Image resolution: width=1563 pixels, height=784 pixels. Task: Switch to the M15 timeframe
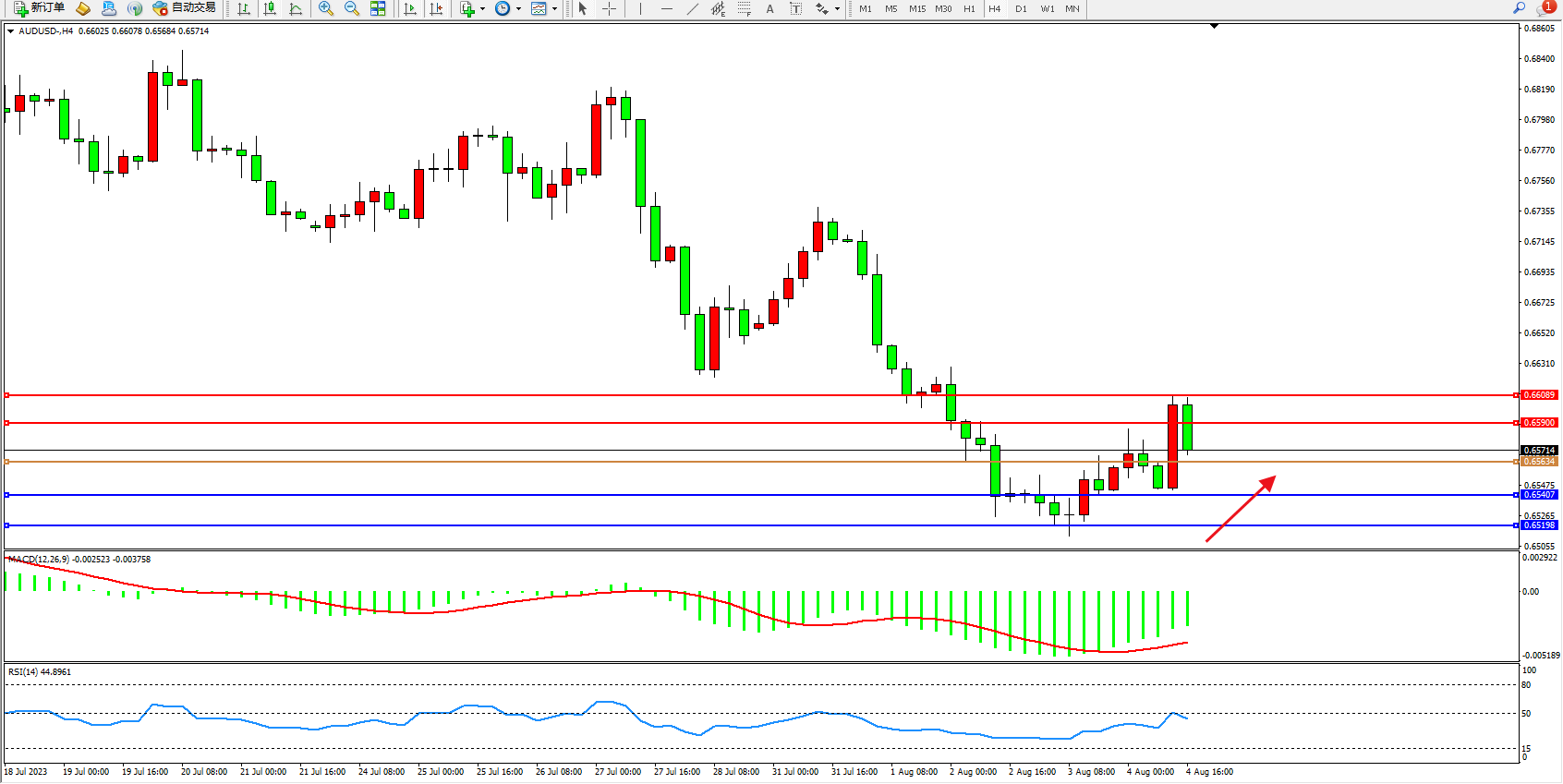(x=916, y=8)
